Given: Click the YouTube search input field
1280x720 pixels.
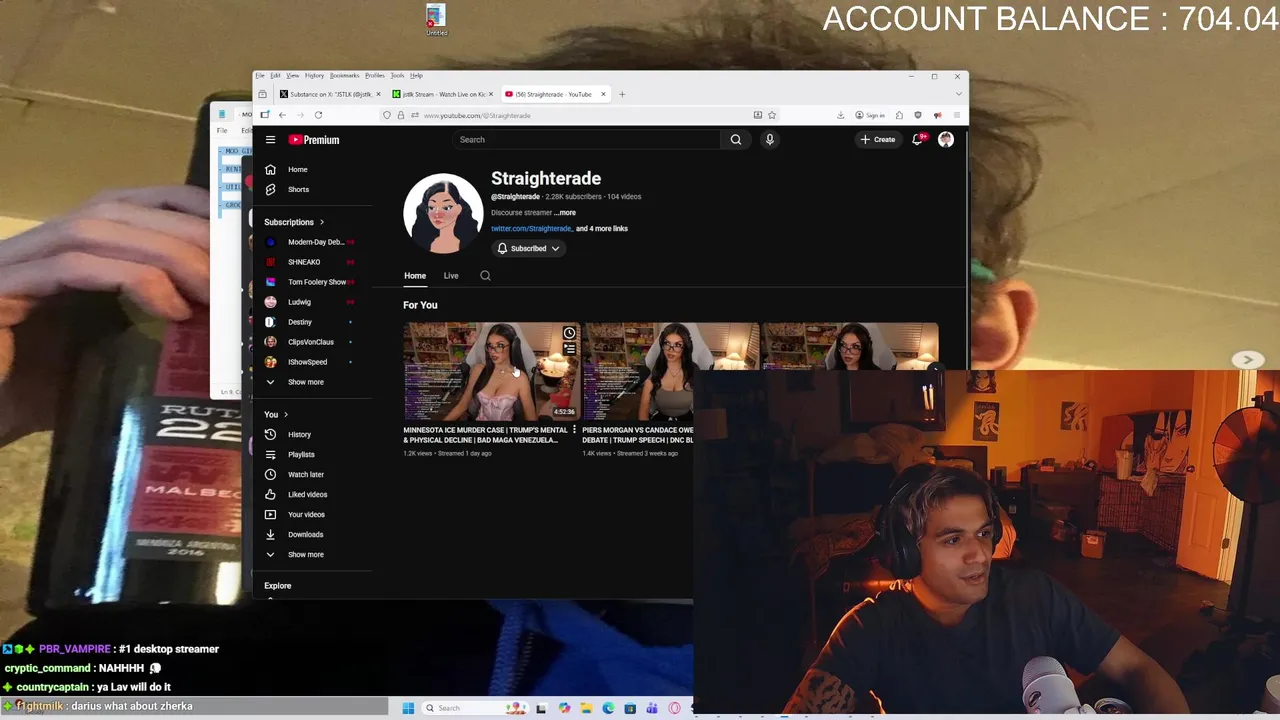Looking at the screenshot, I should 587,140.
